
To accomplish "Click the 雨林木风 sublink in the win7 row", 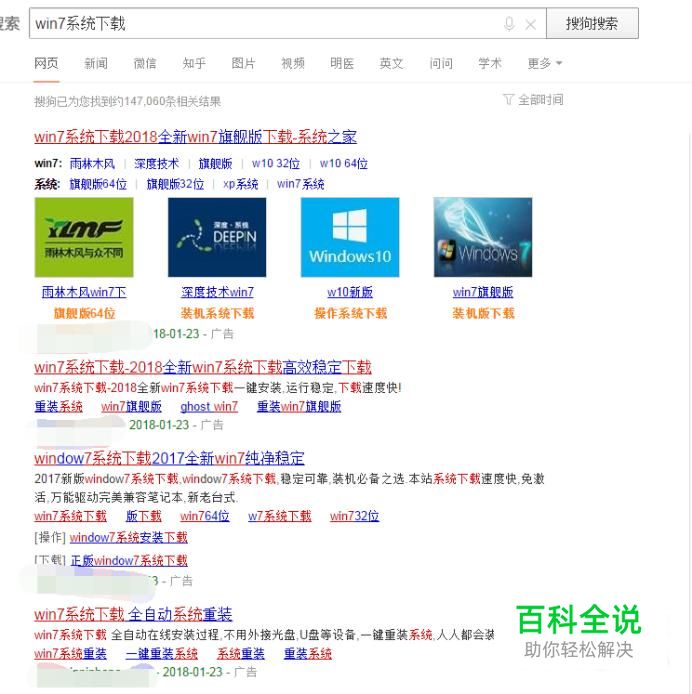I will [x=92, y=164].
